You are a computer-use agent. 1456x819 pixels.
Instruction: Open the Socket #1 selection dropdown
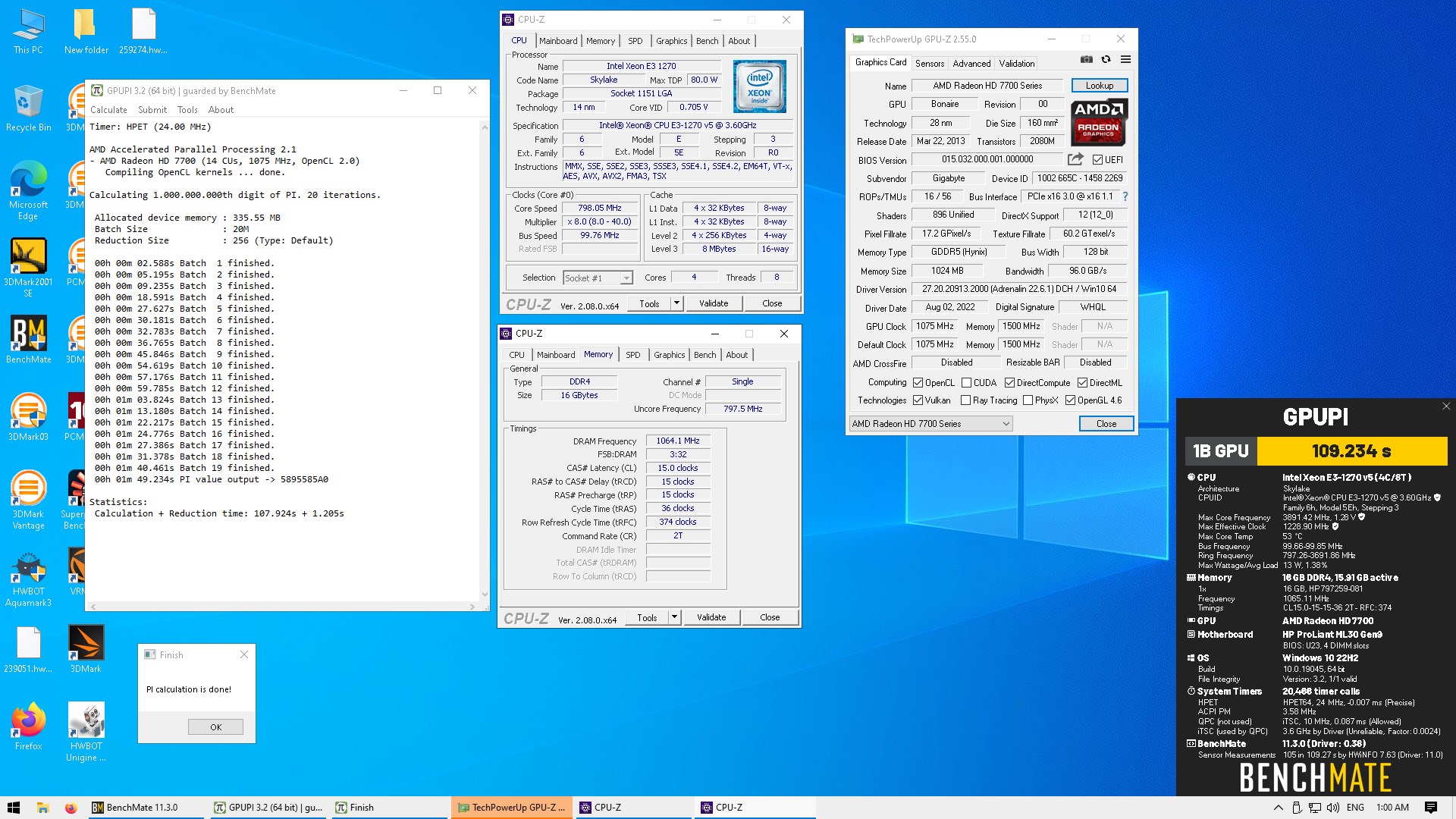(598, 278)
